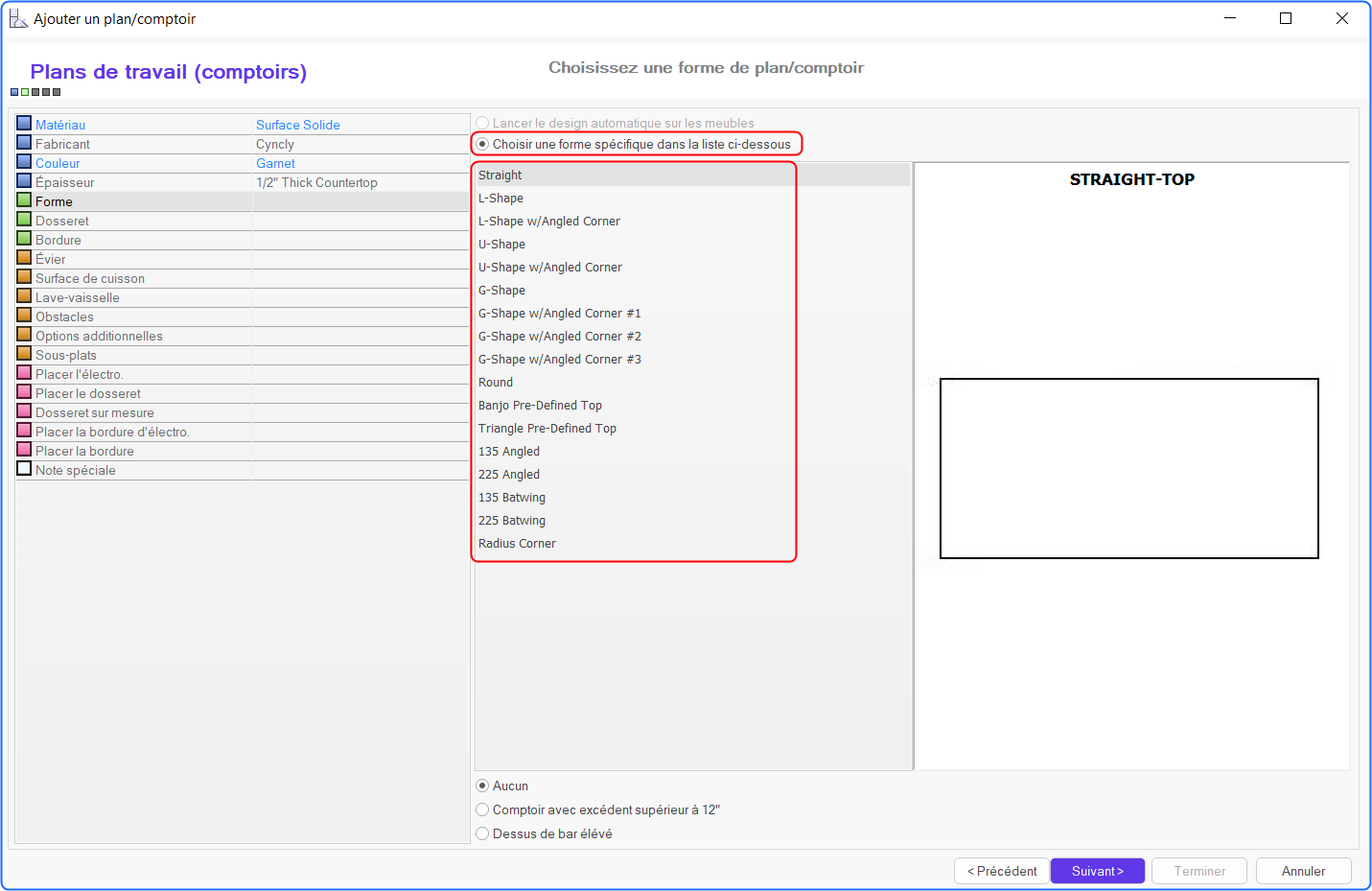Click the orange icon beside Surface de cuisson
The height and width of the screenshot is (891, 1372).
click(x=24, y=277)
